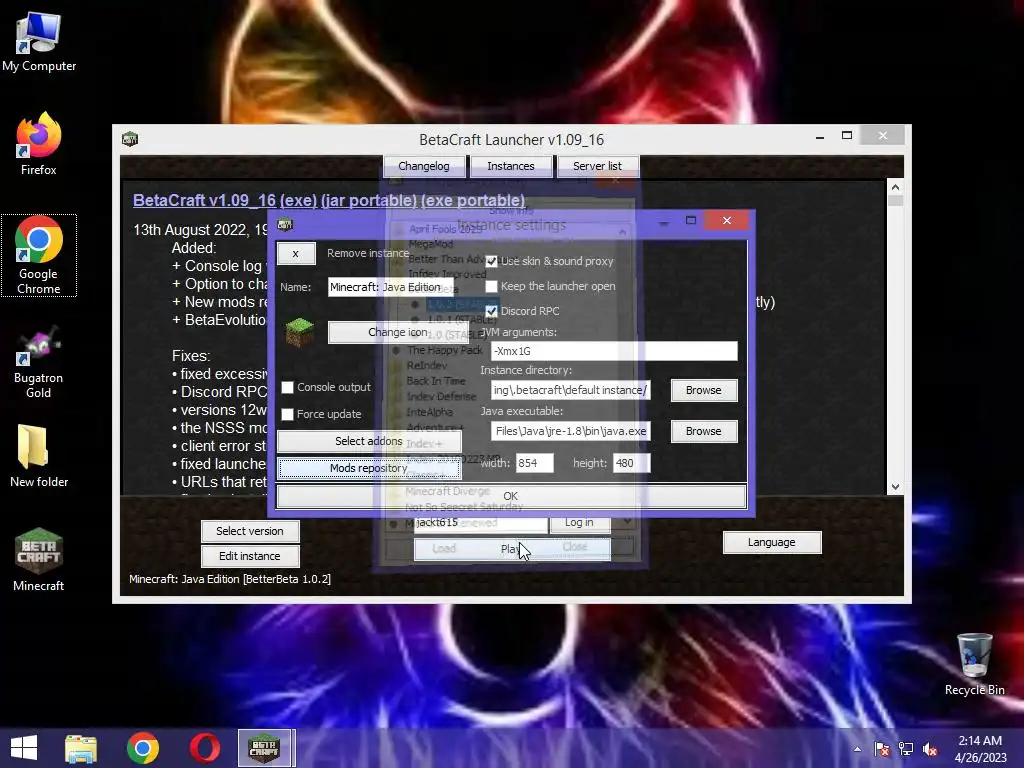Maximize the Instance settings window
Image resolution: width=1024 pixels, height=768 pixels.
click(691, 221)
